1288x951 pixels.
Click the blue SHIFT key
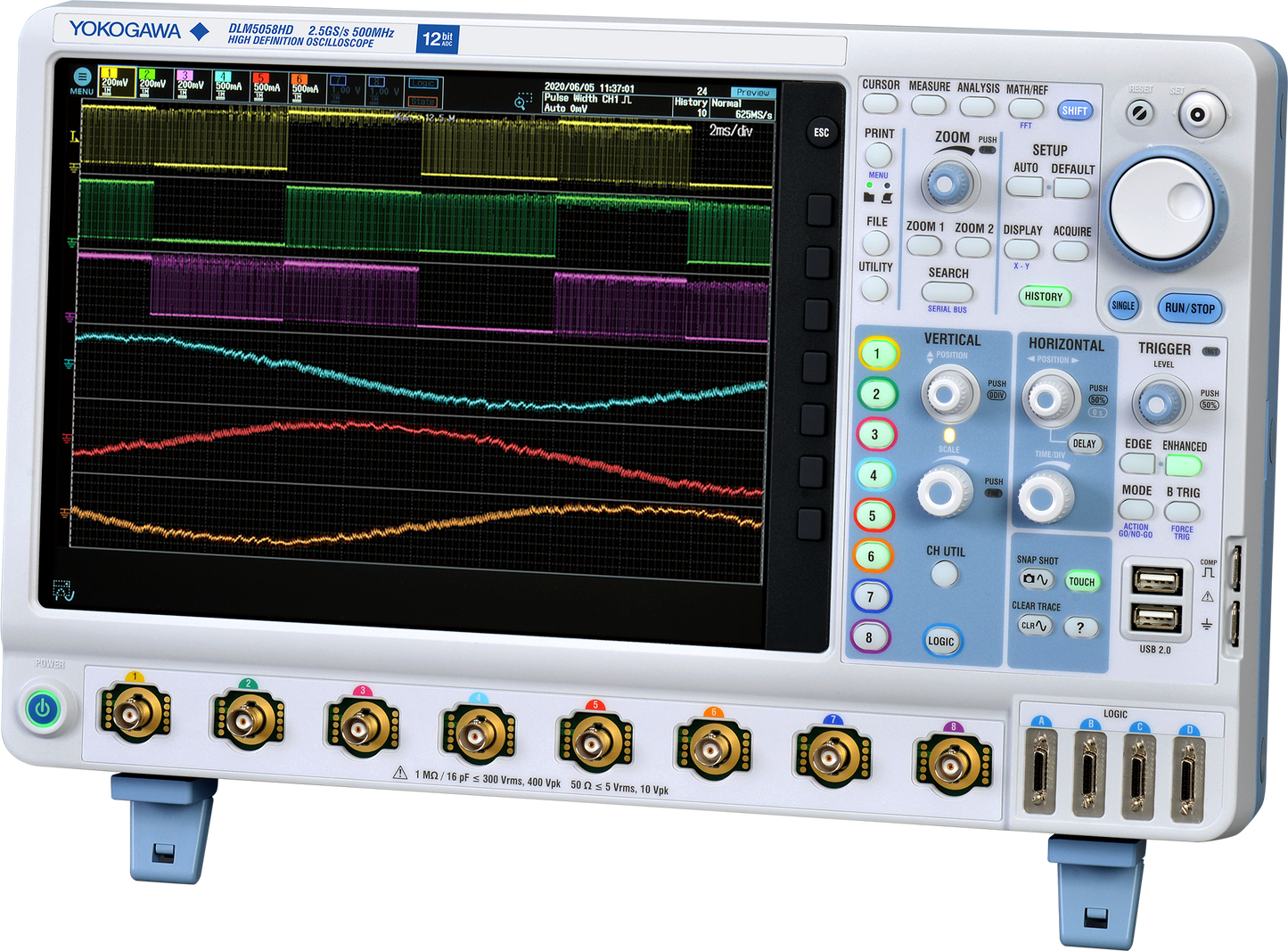tap(1074, 111)
